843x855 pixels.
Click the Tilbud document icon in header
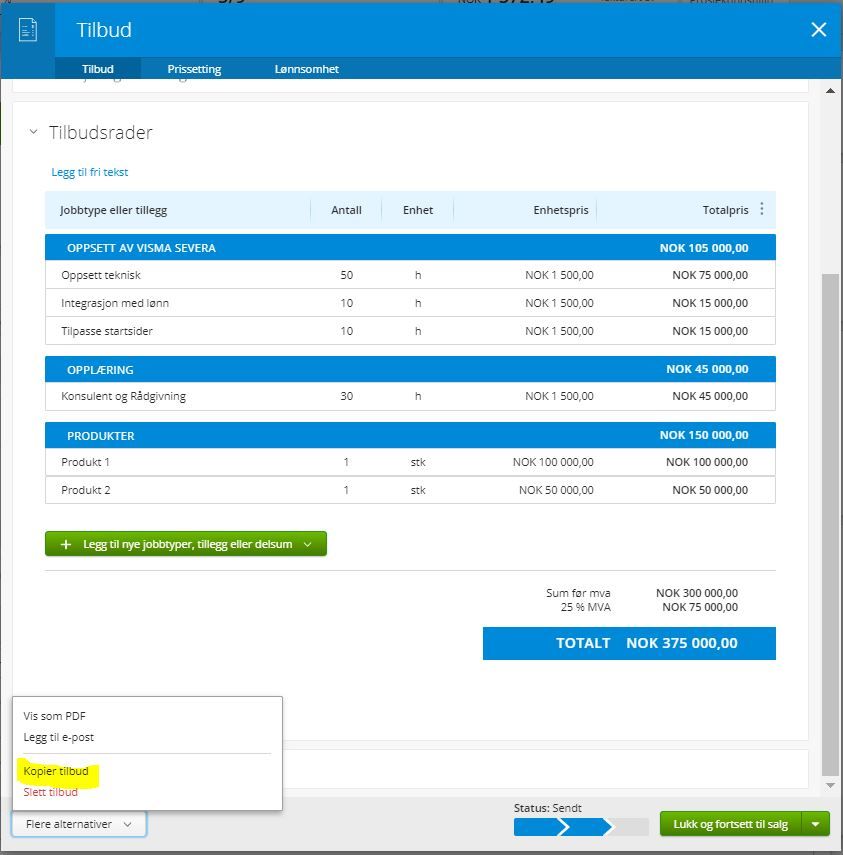tap(28, 29)
